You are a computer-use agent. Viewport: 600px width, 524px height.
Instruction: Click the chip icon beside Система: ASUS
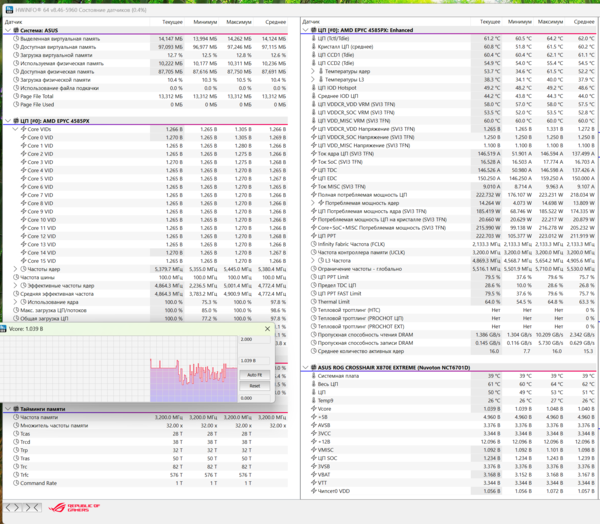click(x=16, y=30)
